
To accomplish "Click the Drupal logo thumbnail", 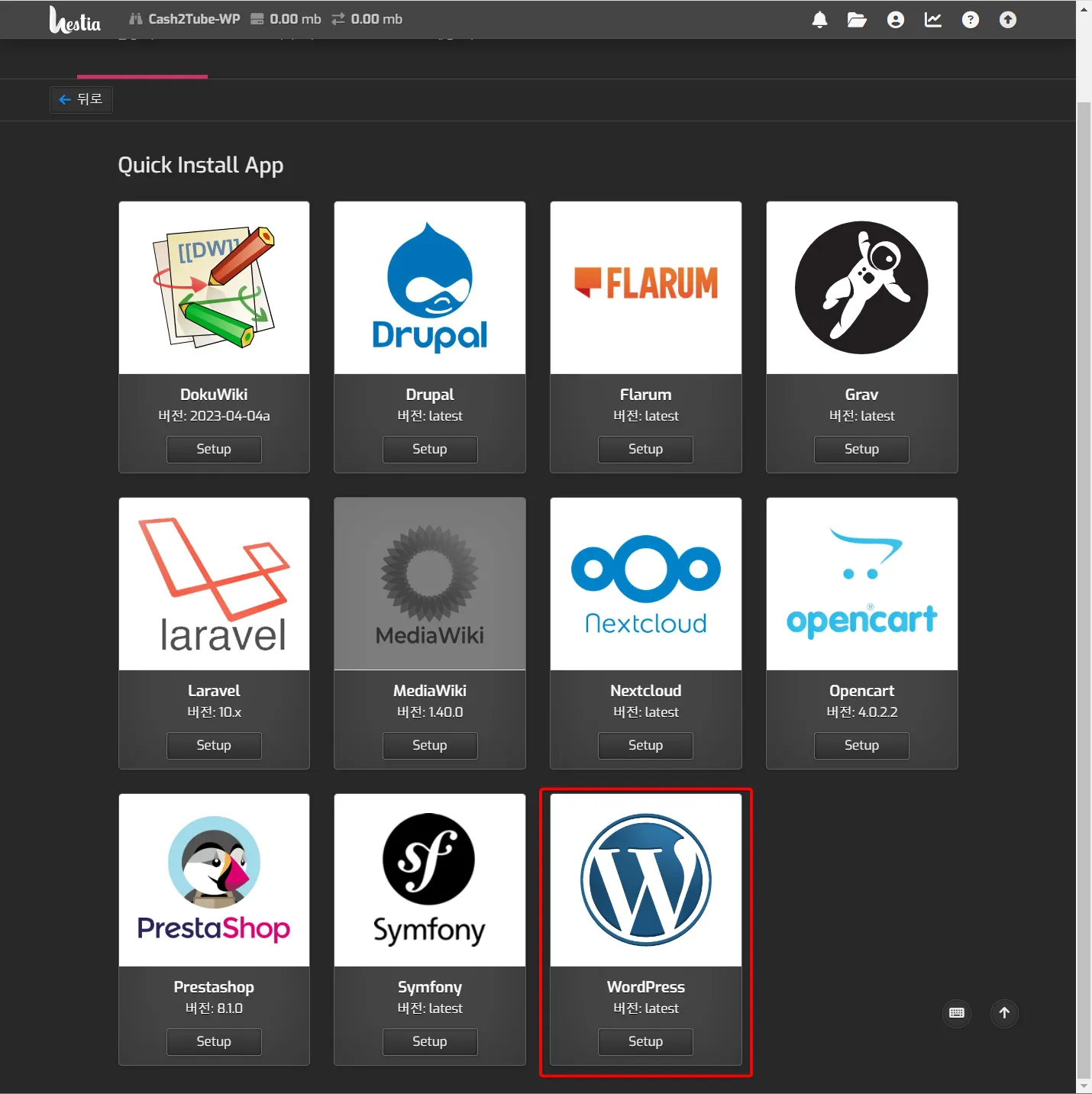I will coord(430,288).
